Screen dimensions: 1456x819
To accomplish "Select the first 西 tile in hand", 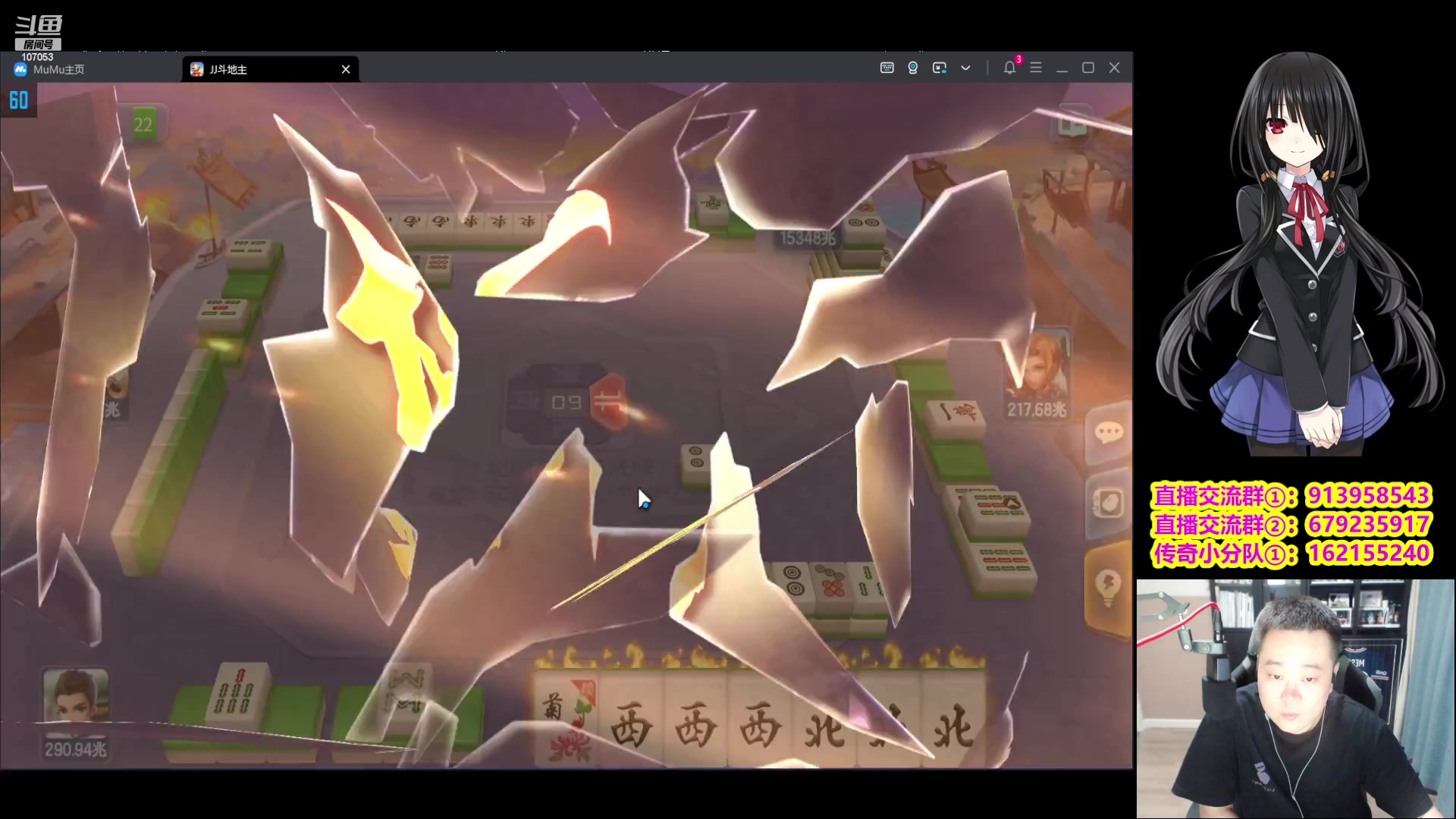I will (x=631, y=718).
